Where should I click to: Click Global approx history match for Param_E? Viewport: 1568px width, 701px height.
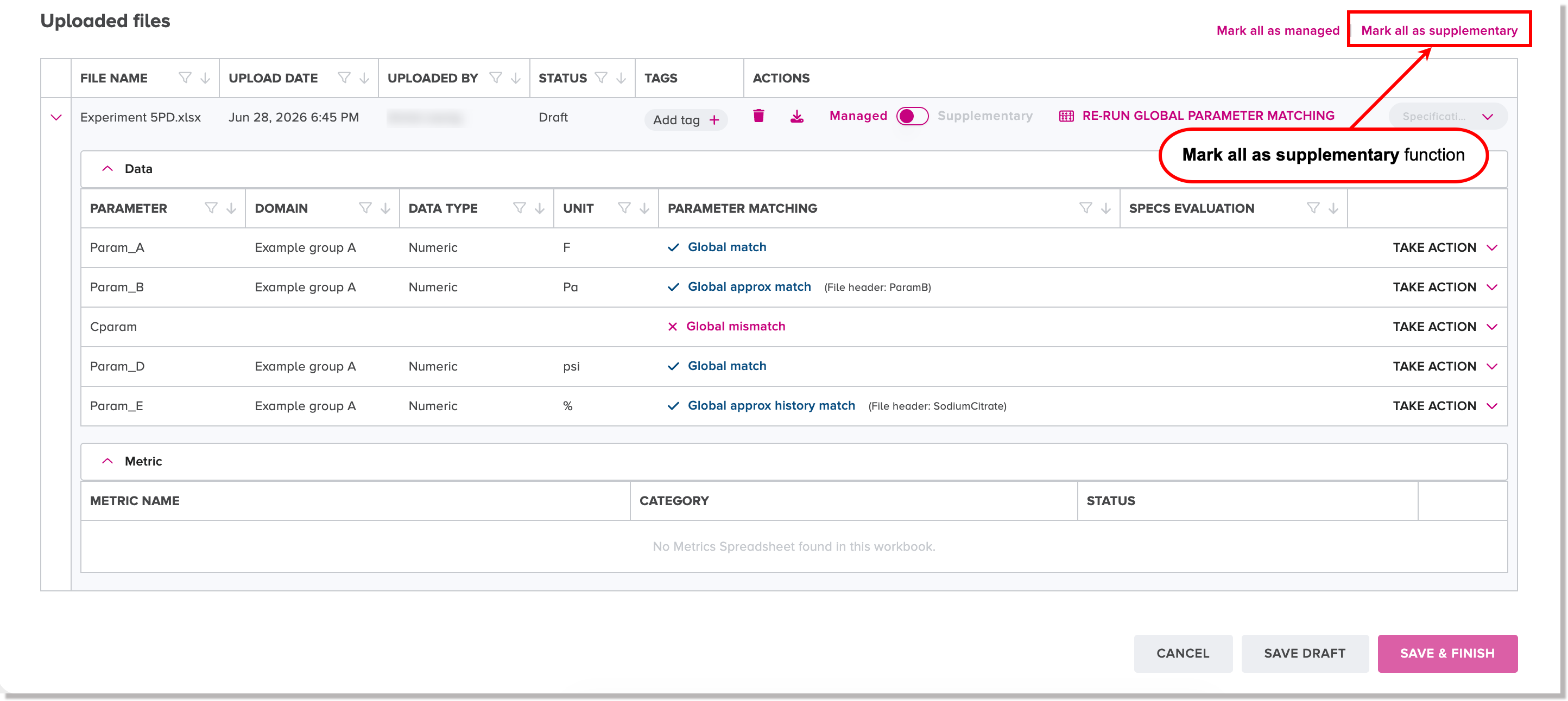[770, 405]
